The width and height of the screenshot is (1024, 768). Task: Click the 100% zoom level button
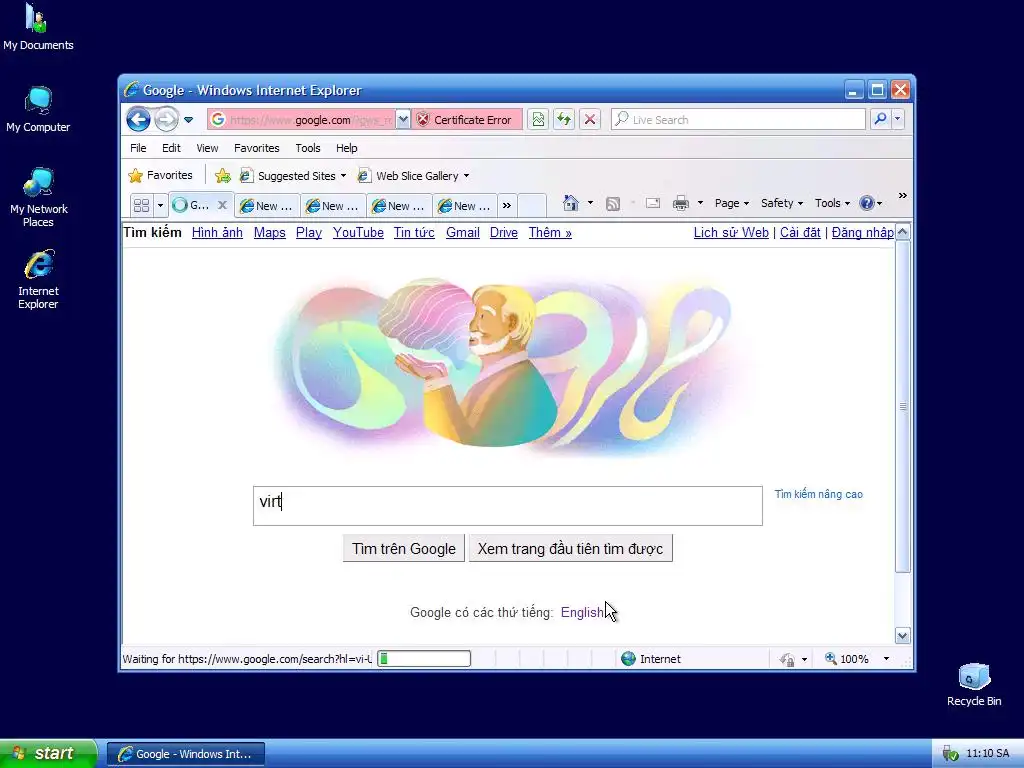click(847, 659)
